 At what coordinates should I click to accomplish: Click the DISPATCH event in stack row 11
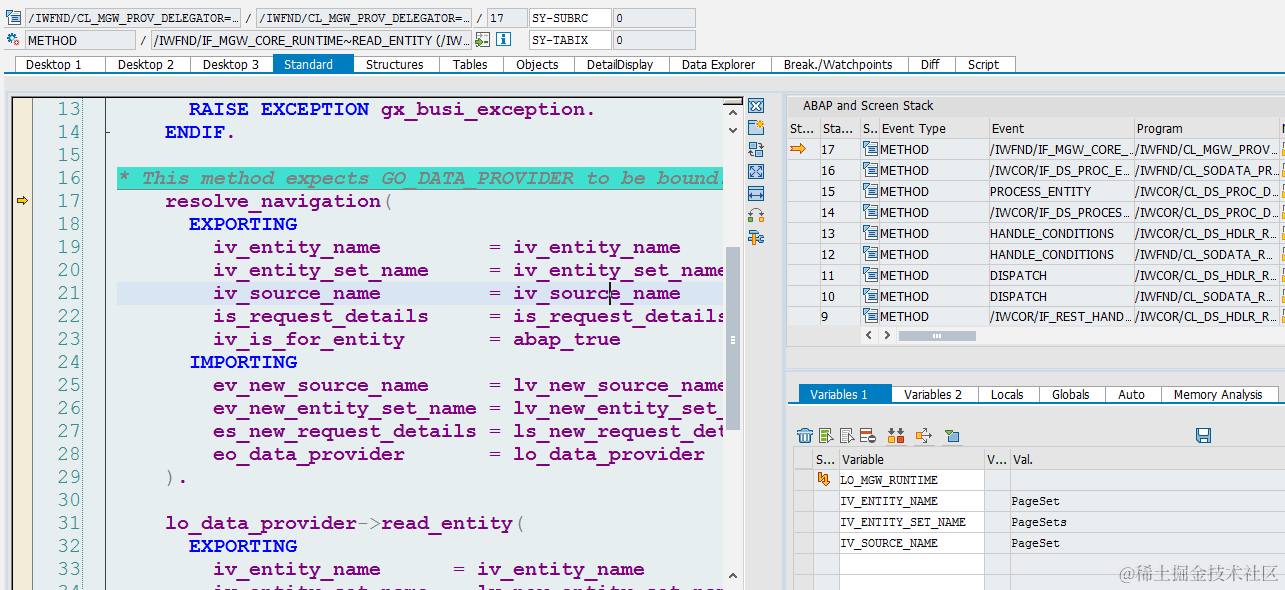coord(1061,275)
